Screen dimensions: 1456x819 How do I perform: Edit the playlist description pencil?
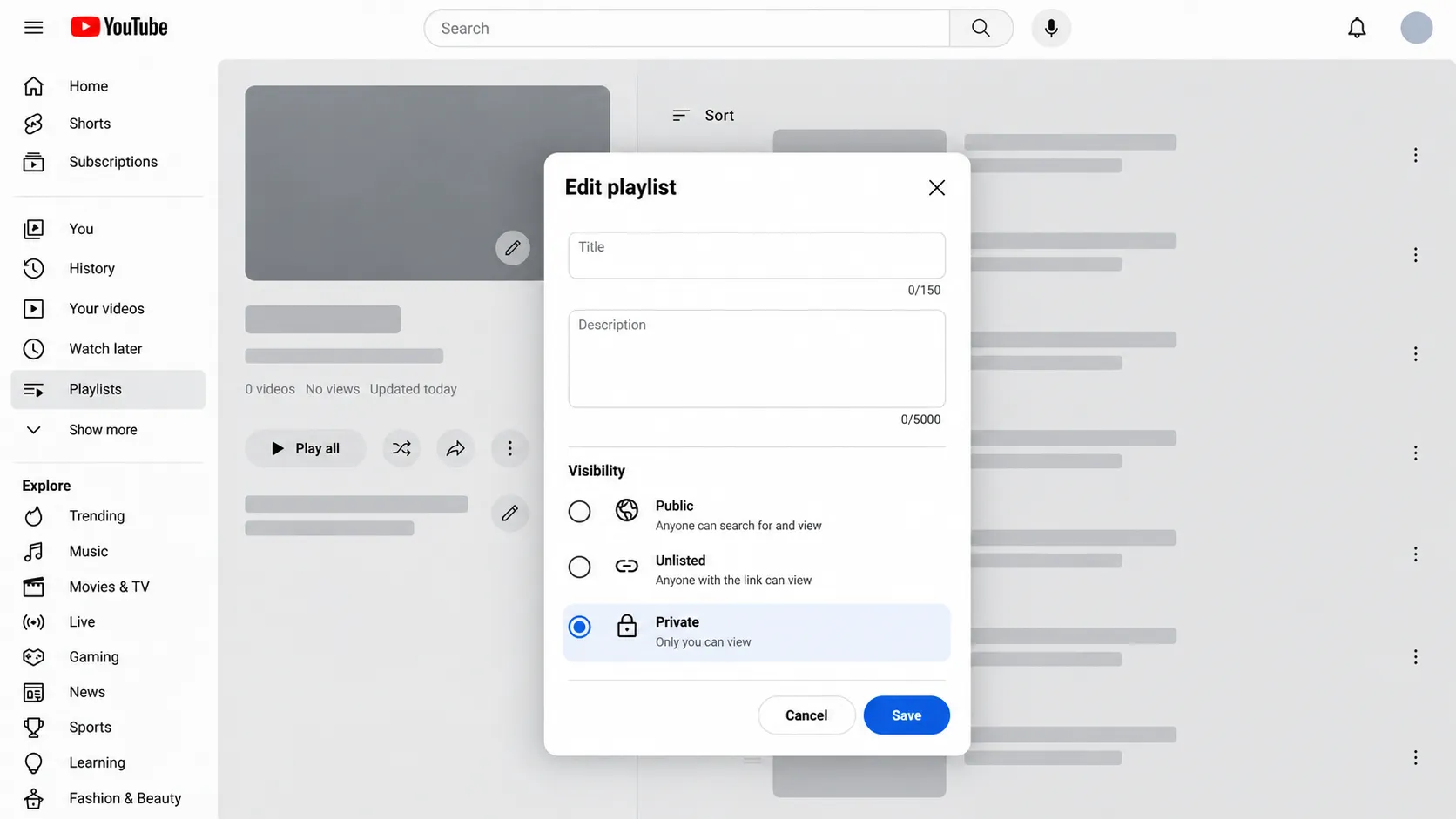pyautogui.click(x=510, y=513)
